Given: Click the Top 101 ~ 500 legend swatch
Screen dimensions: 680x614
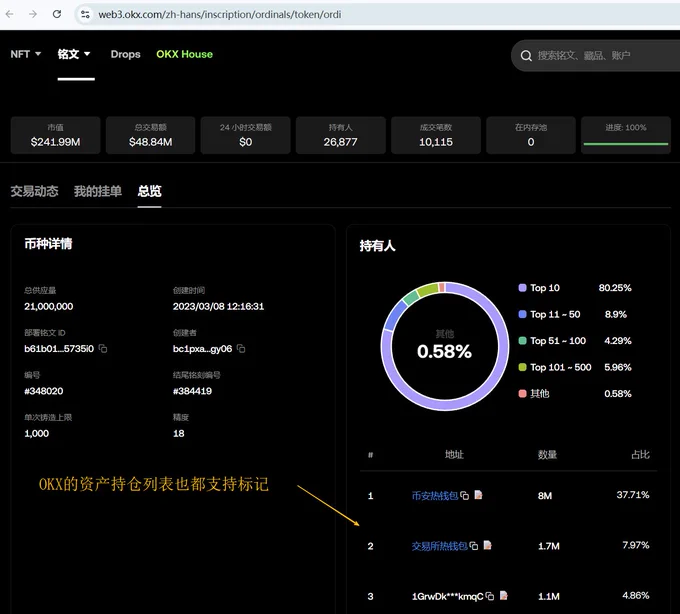Looking at the screenshot, I should pyautogui.click(x=523, y=367).
